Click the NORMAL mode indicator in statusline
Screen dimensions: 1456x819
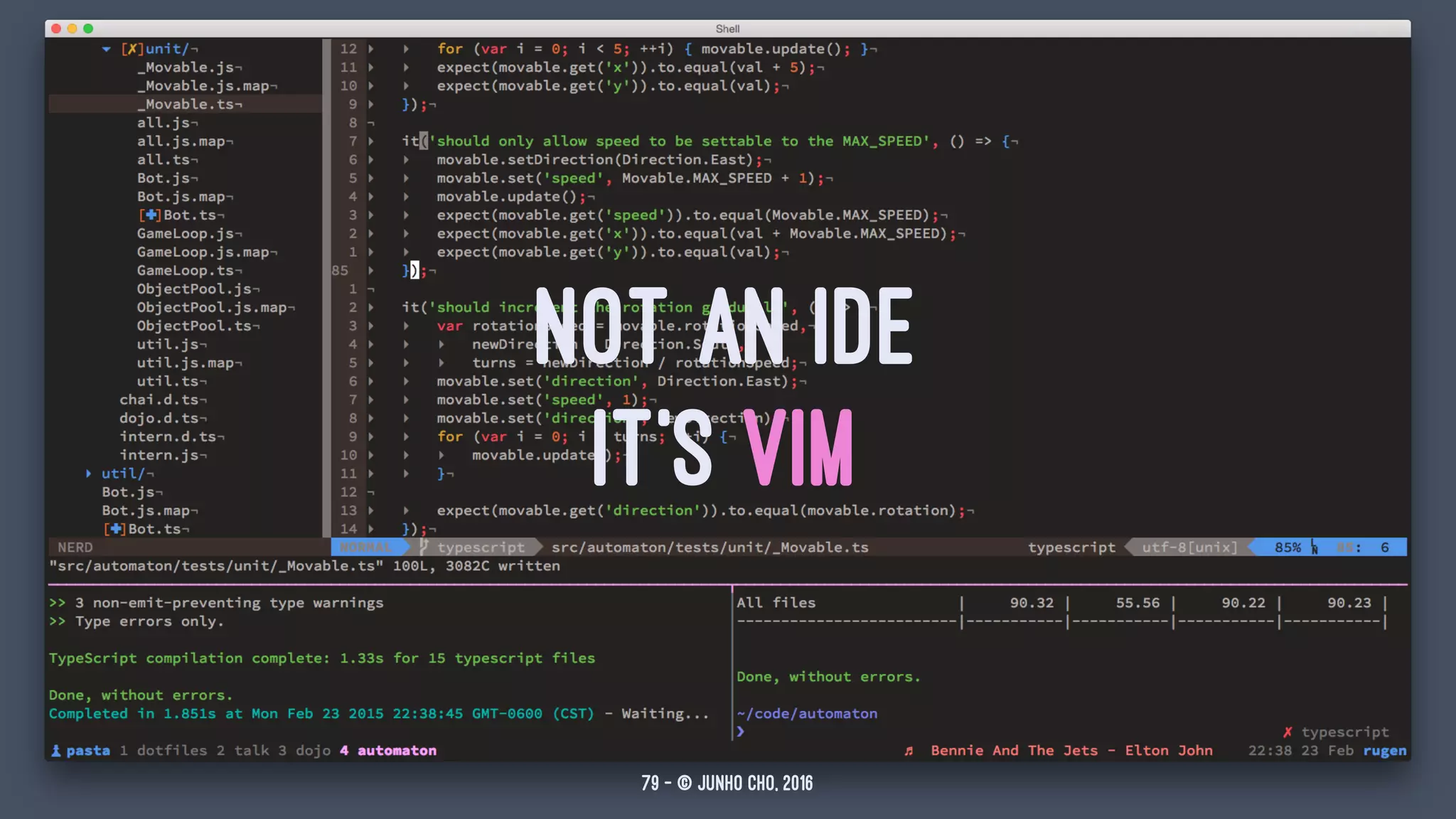[365, 547]
